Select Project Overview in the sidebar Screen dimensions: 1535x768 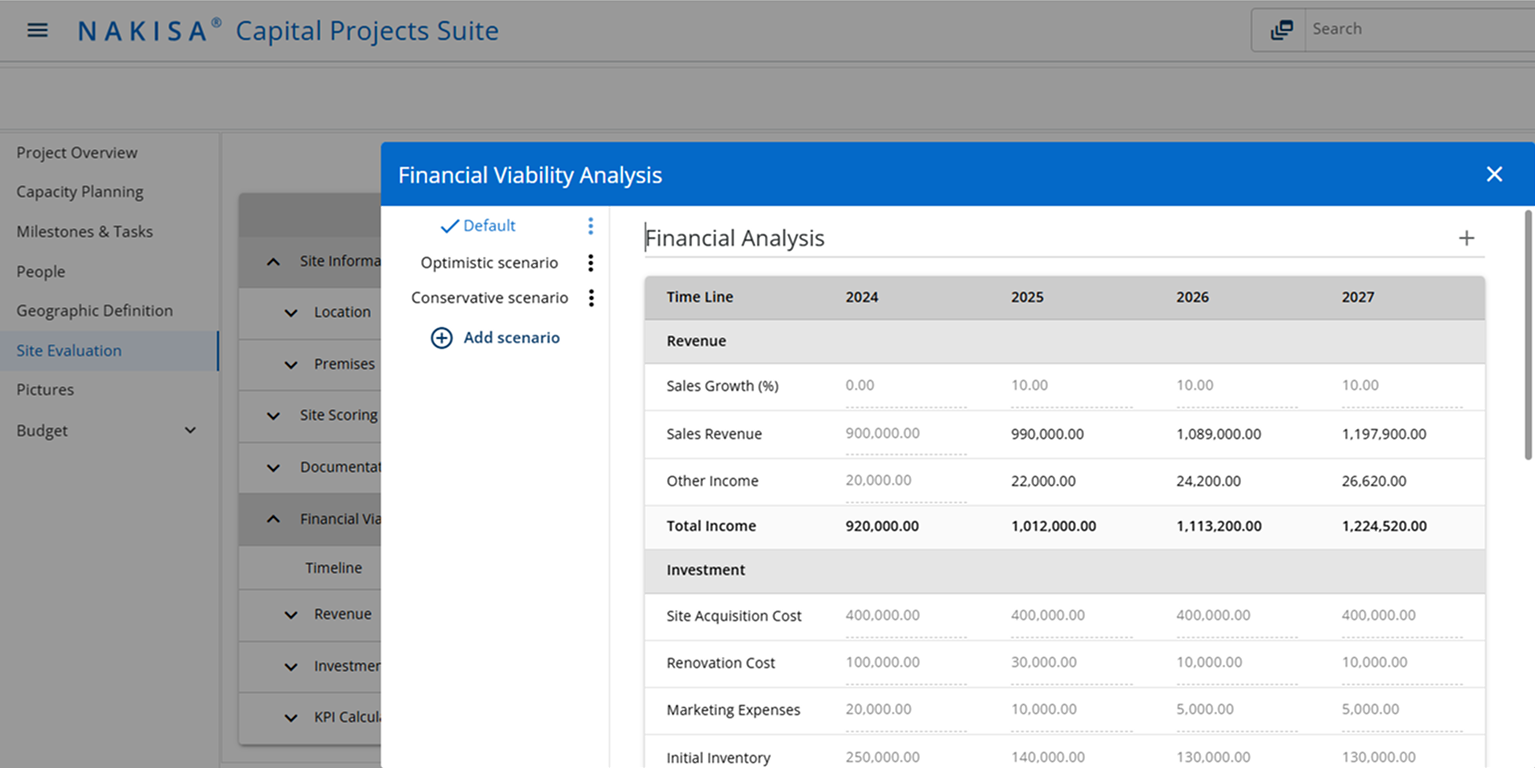click(76, 152)
